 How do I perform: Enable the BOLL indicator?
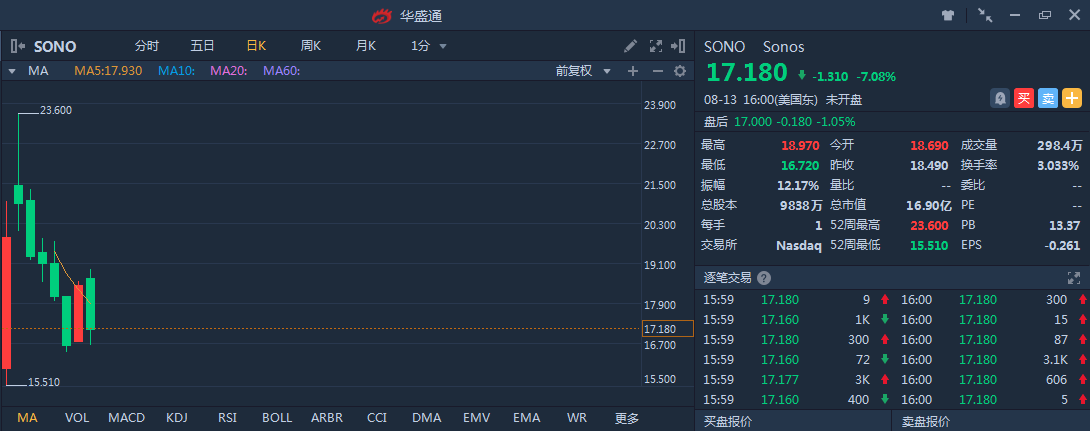[x=277, y=417]
